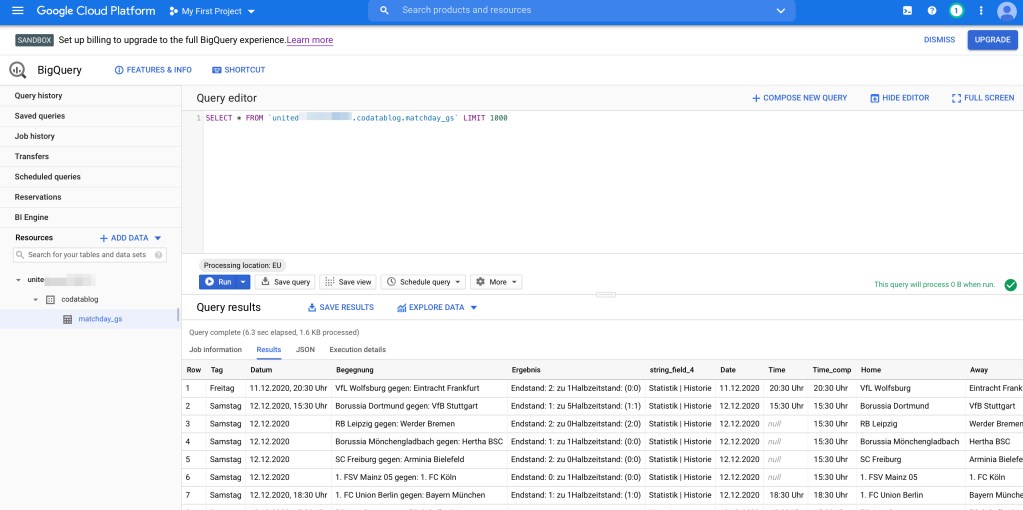Open the SHORTCUT button

point(239,70)
